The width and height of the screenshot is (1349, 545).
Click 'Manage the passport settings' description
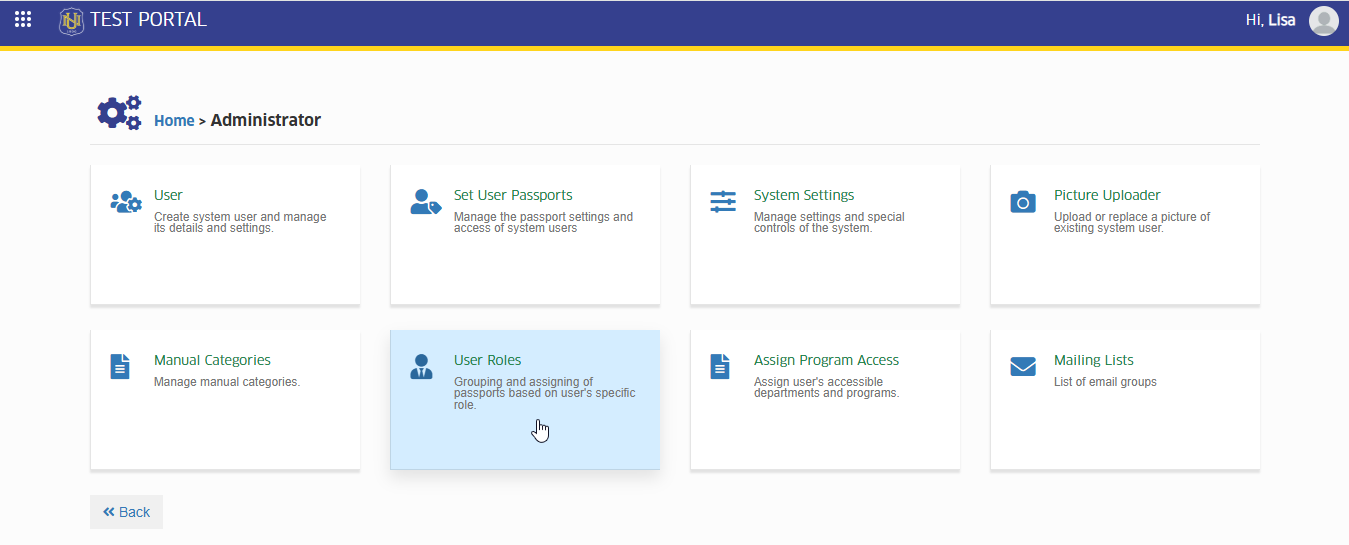(x=543, y=222)
